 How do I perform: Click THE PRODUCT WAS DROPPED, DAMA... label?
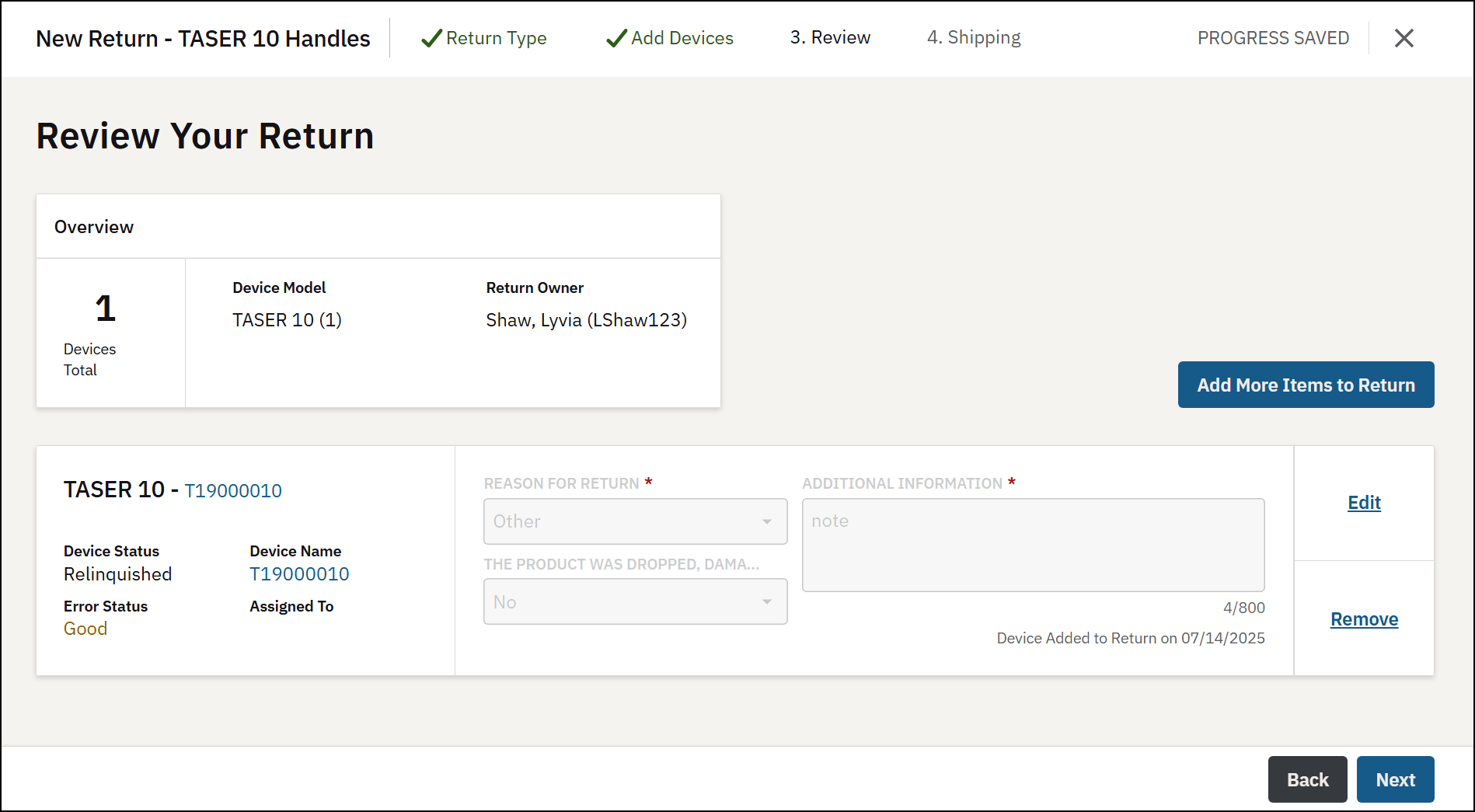coord(621,564)
